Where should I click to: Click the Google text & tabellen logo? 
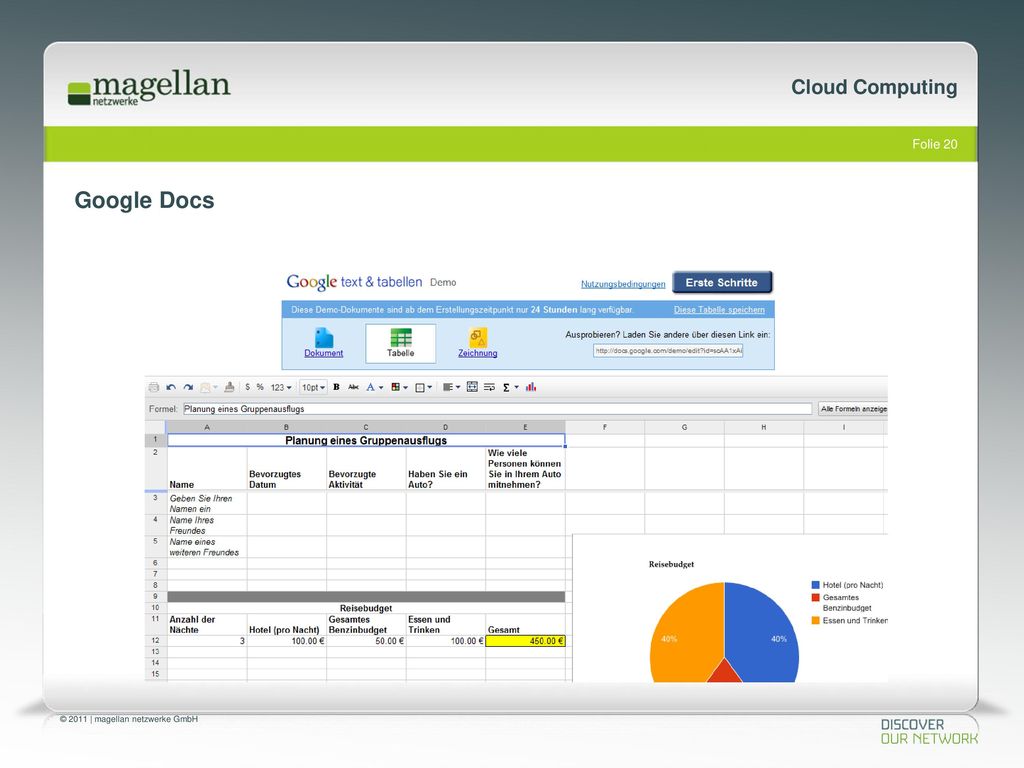point(353,282)
